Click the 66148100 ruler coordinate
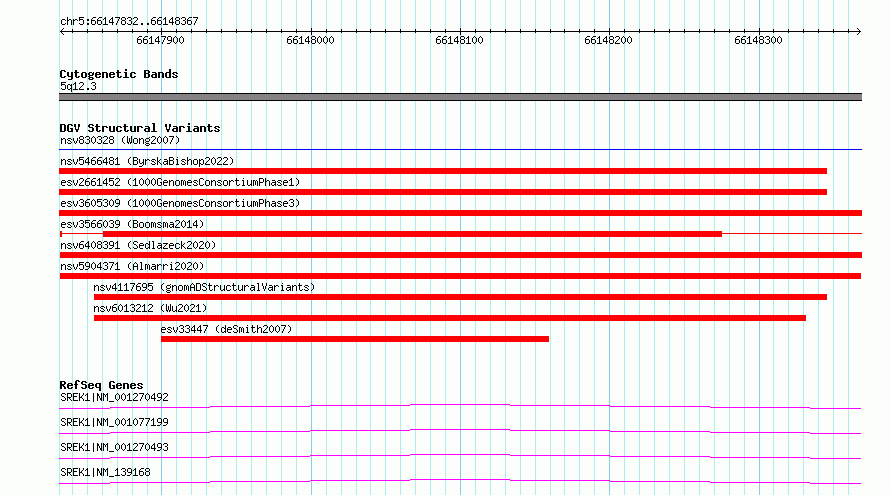The width and height of the screenshot is (890, 495). 459,40
